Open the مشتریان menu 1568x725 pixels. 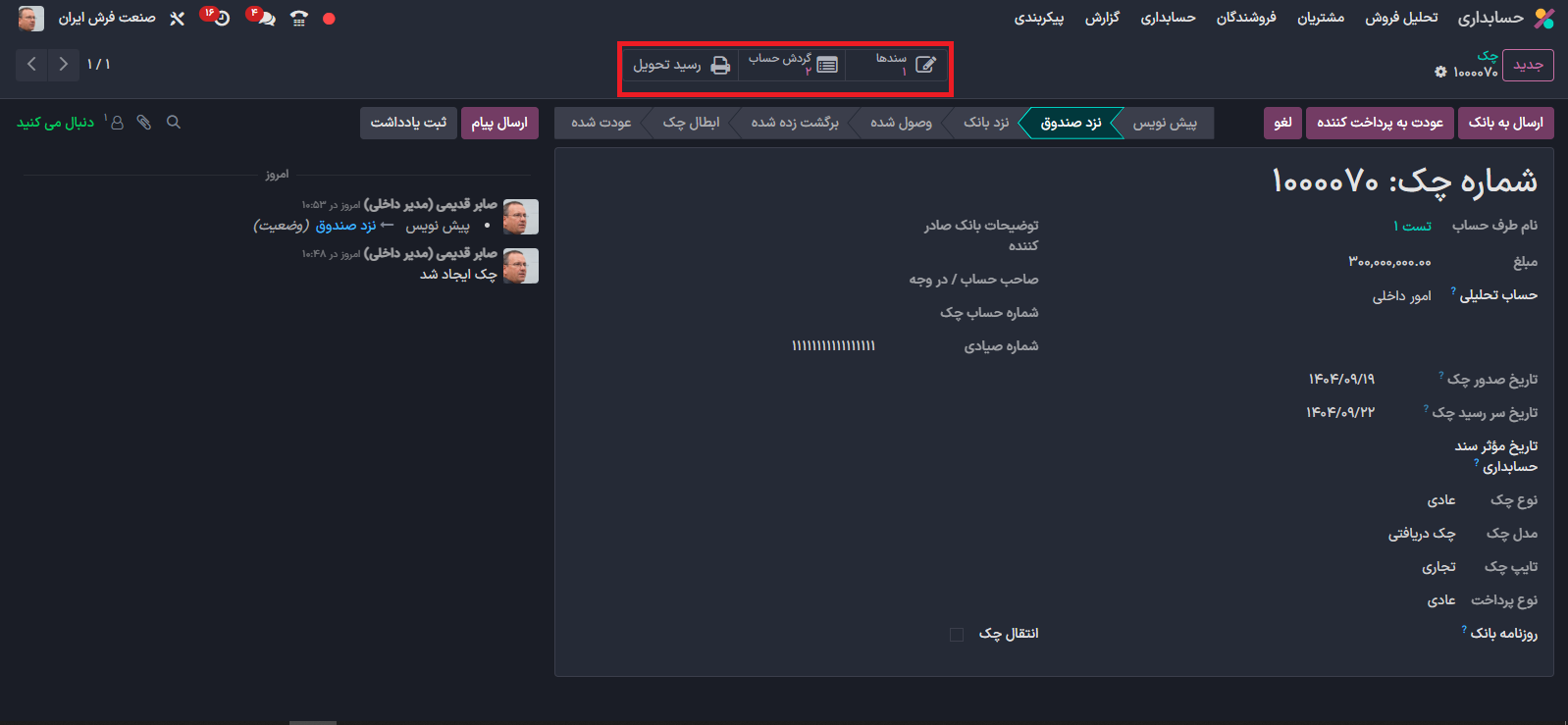1320,19
